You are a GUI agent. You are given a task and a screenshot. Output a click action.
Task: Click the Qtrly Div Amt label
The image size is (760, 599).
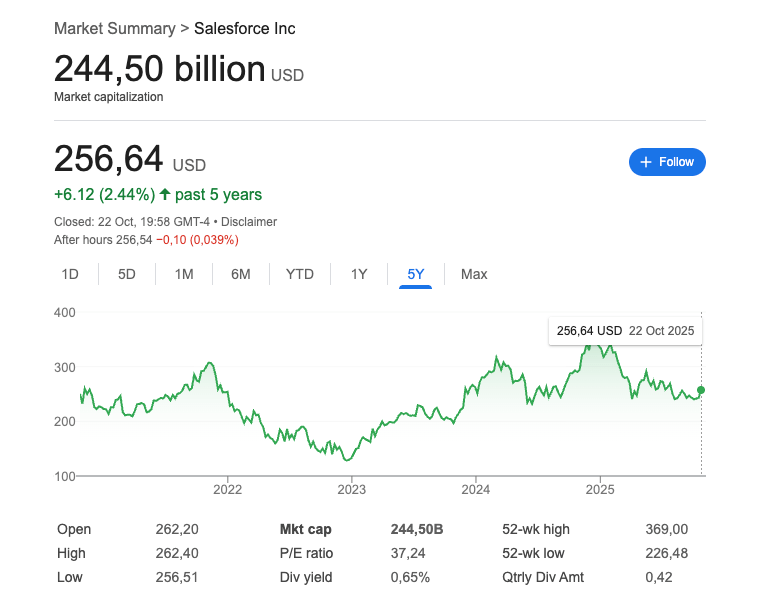click(543, 577)
